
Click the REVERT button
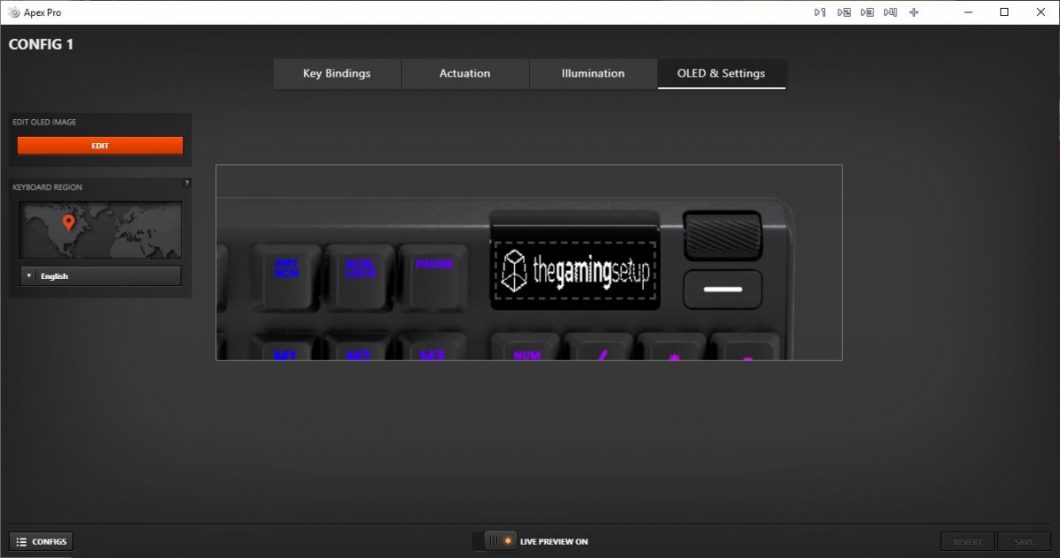click(x=967, y=542)
